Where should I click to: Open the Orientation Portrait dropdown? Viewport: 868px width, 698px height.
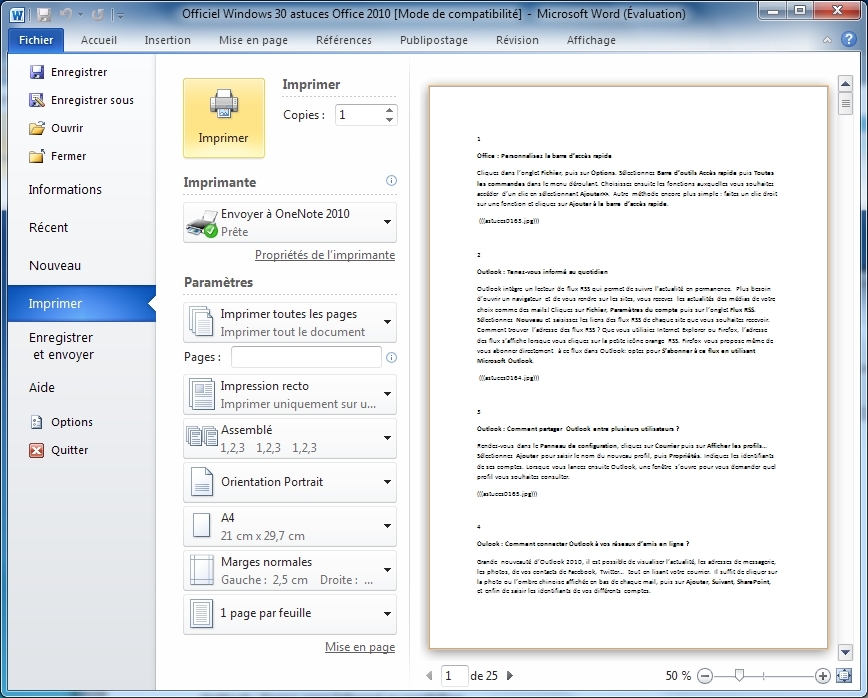290,482
